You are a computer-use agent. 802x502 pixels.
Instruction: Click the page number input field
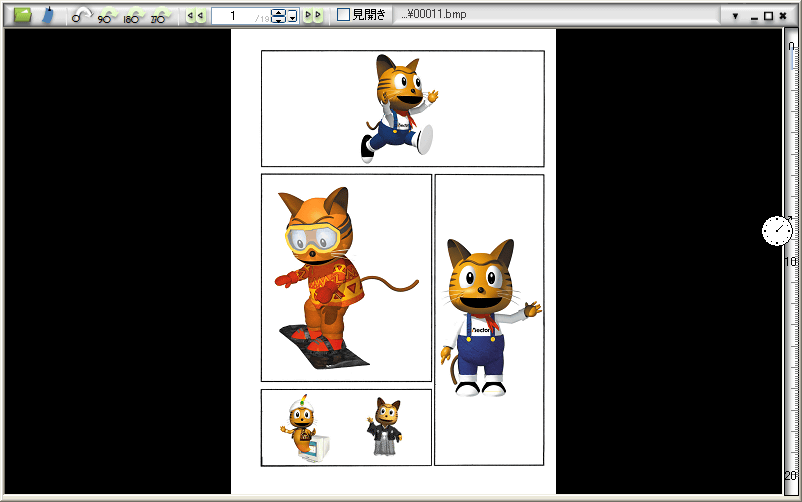click(240, 16)
